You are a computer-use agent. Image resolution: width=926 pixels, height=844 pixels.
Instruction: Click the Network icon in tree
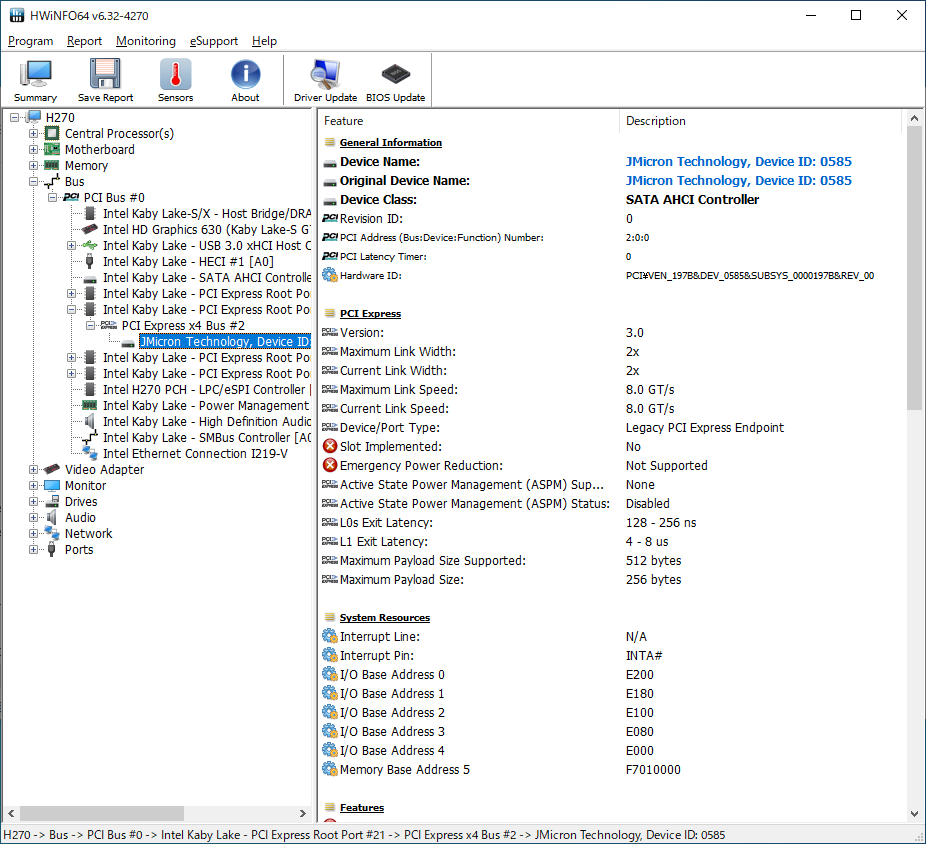click(x=52, y=533)
